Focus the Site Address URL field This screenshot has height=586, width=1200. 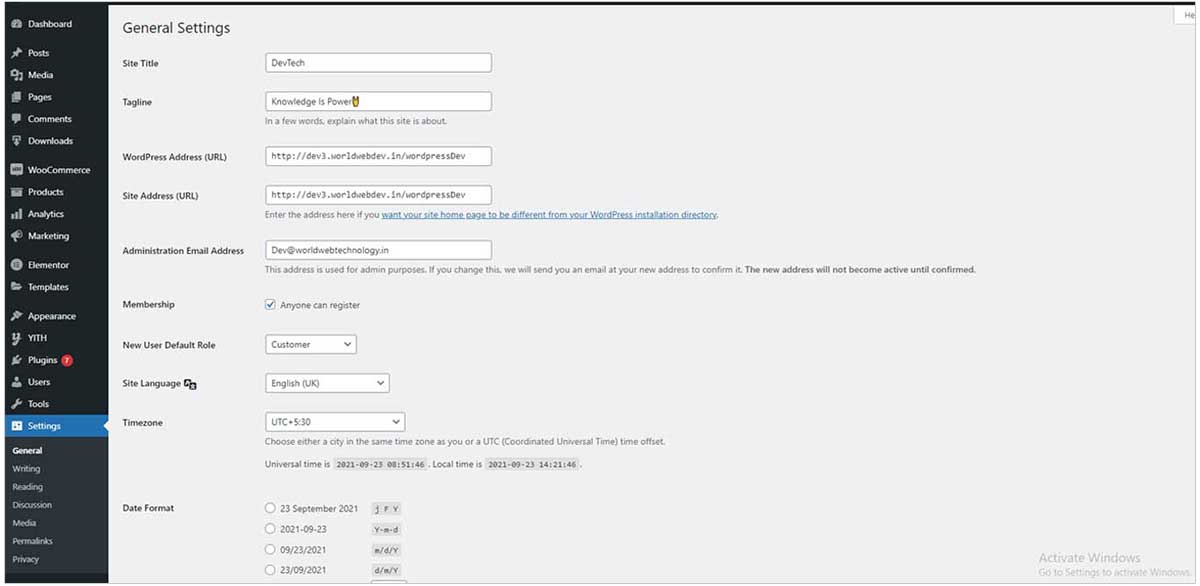tap(378, 195)
